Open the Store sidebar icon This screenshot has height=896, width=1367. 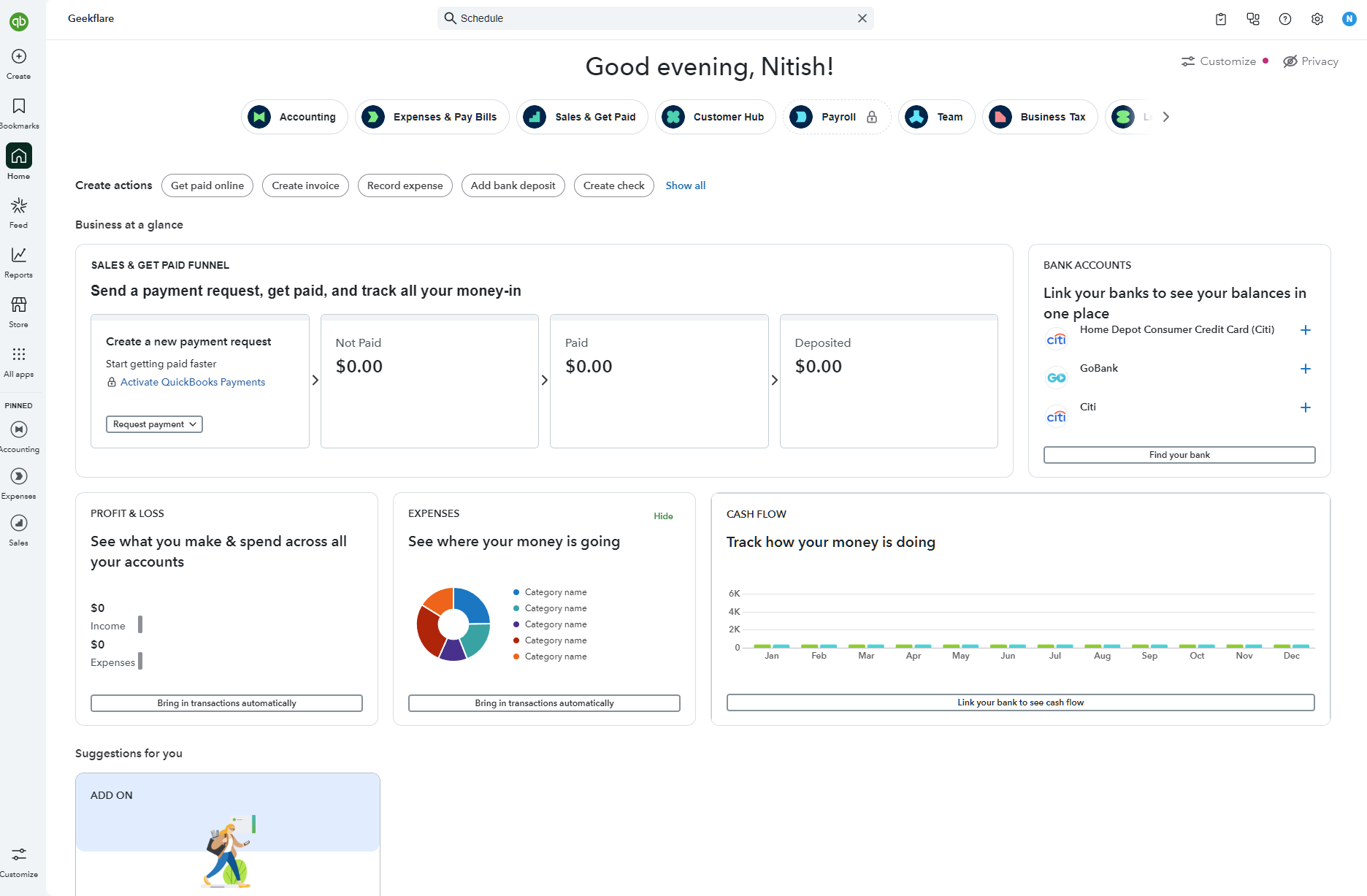pos(19,312)
